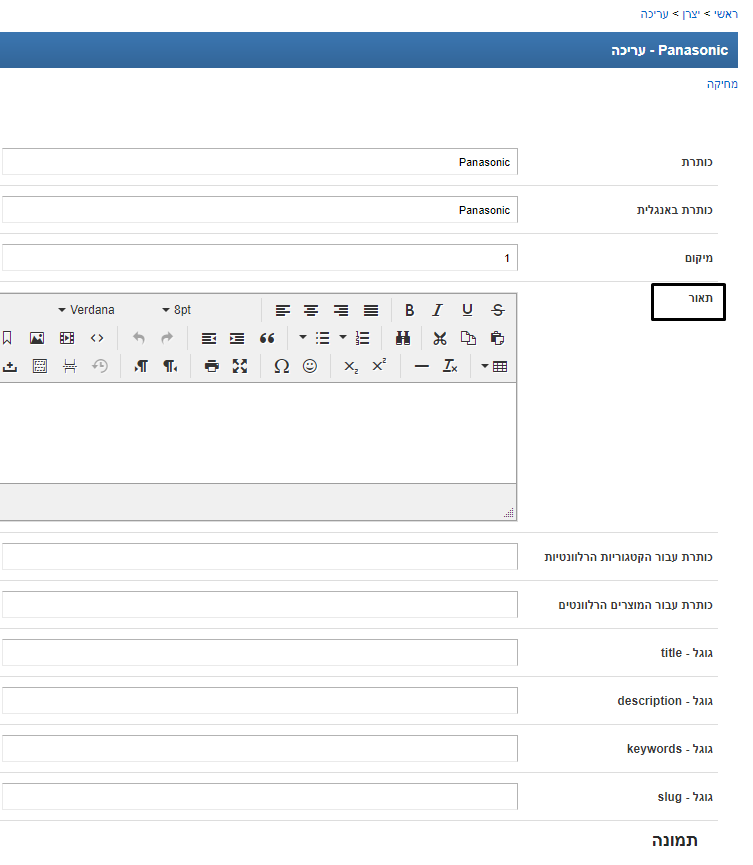Insert a horizontal line
Screen dimensions: 753x865
click(x=421, y=366)
